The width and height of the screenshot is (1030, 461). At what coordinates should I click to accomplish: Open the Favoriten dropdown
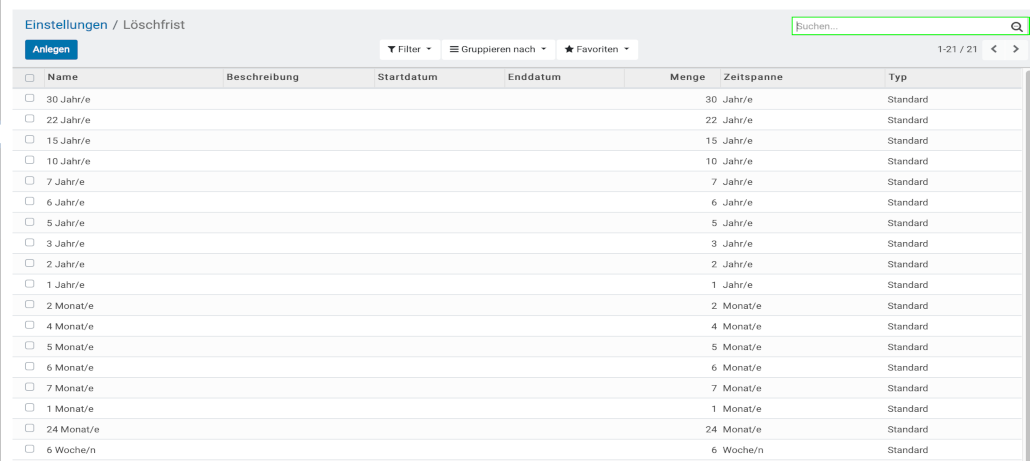[x=597, y=49]
